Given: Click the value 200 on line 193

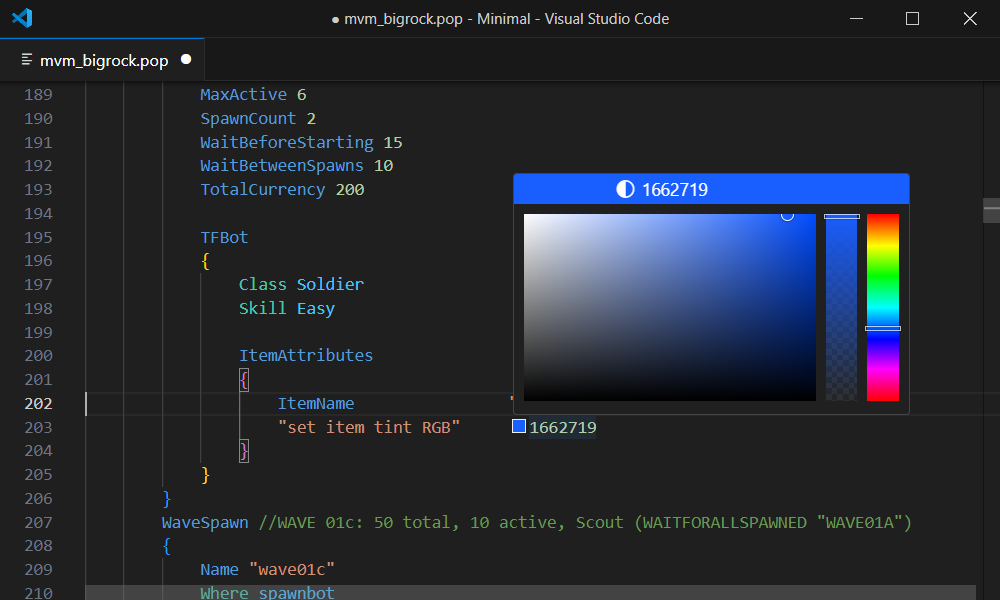Looking at the screenshot, I should pyautogui.click(x=350, y=189).
